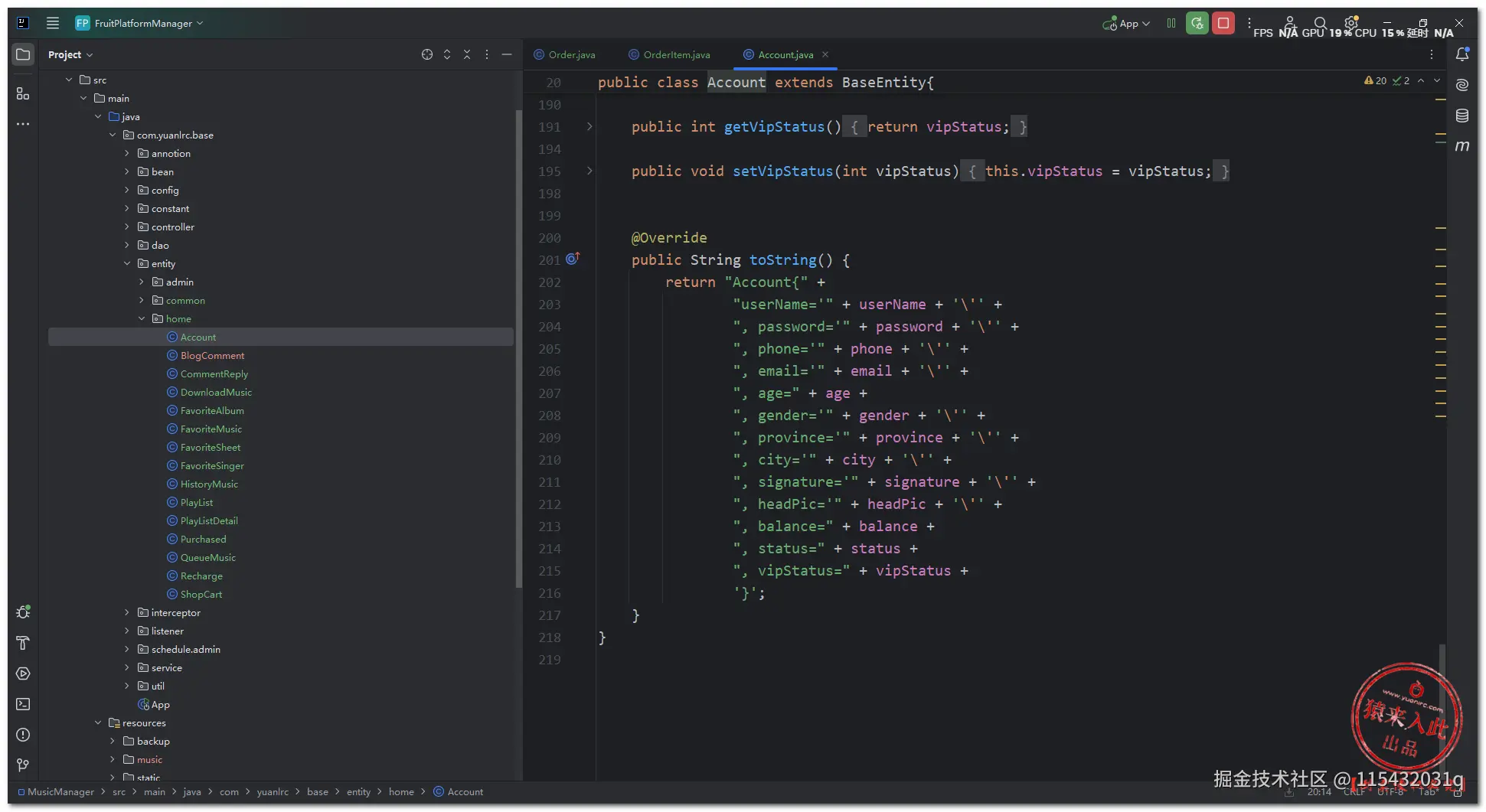Open the AI Assistant tool window
Screen dimensions: 1486x812
pos(1462,85)
